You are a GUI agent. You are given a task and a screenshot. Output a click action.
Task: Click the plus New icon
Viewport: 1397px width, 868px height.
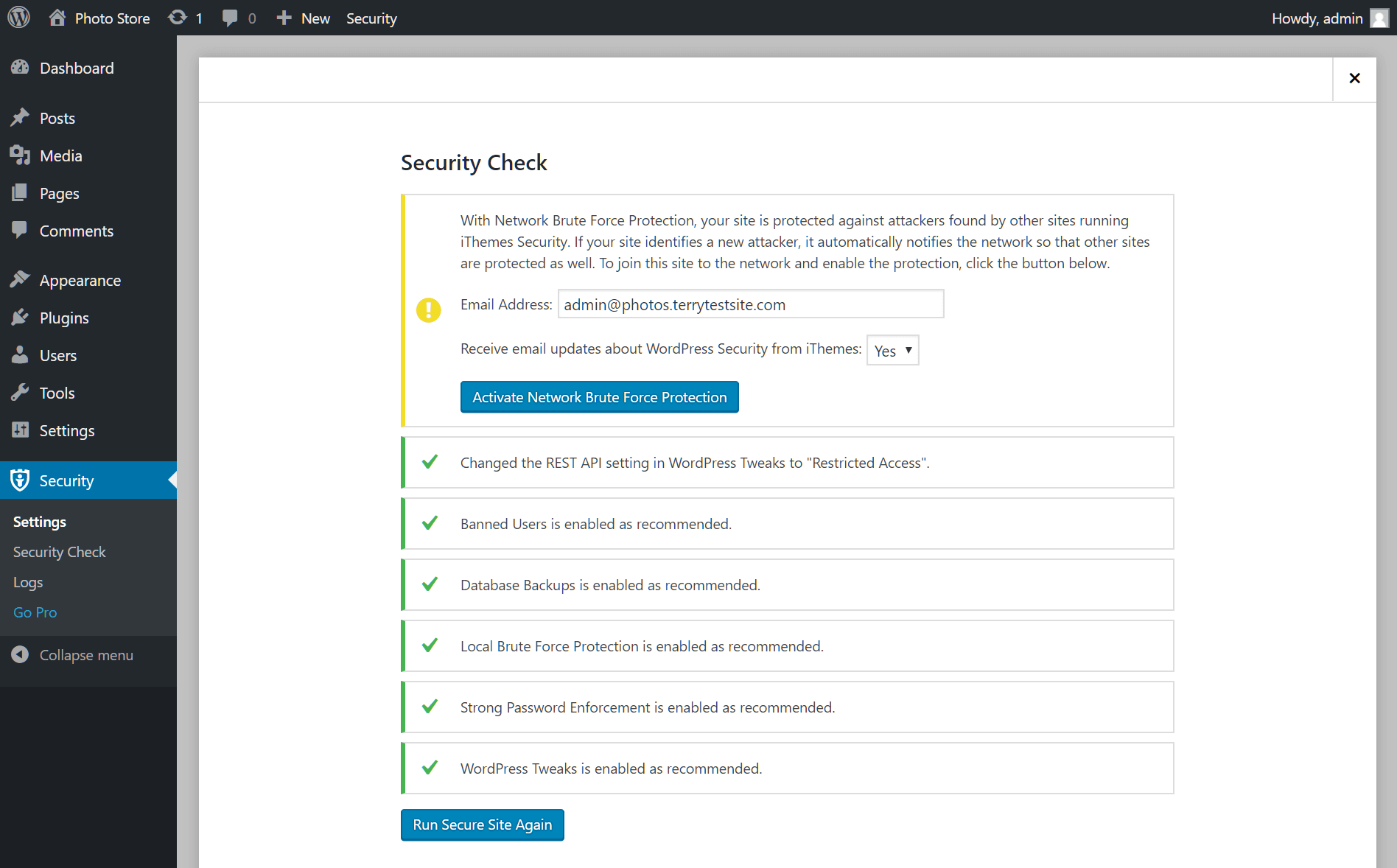[x=284, y=18]
